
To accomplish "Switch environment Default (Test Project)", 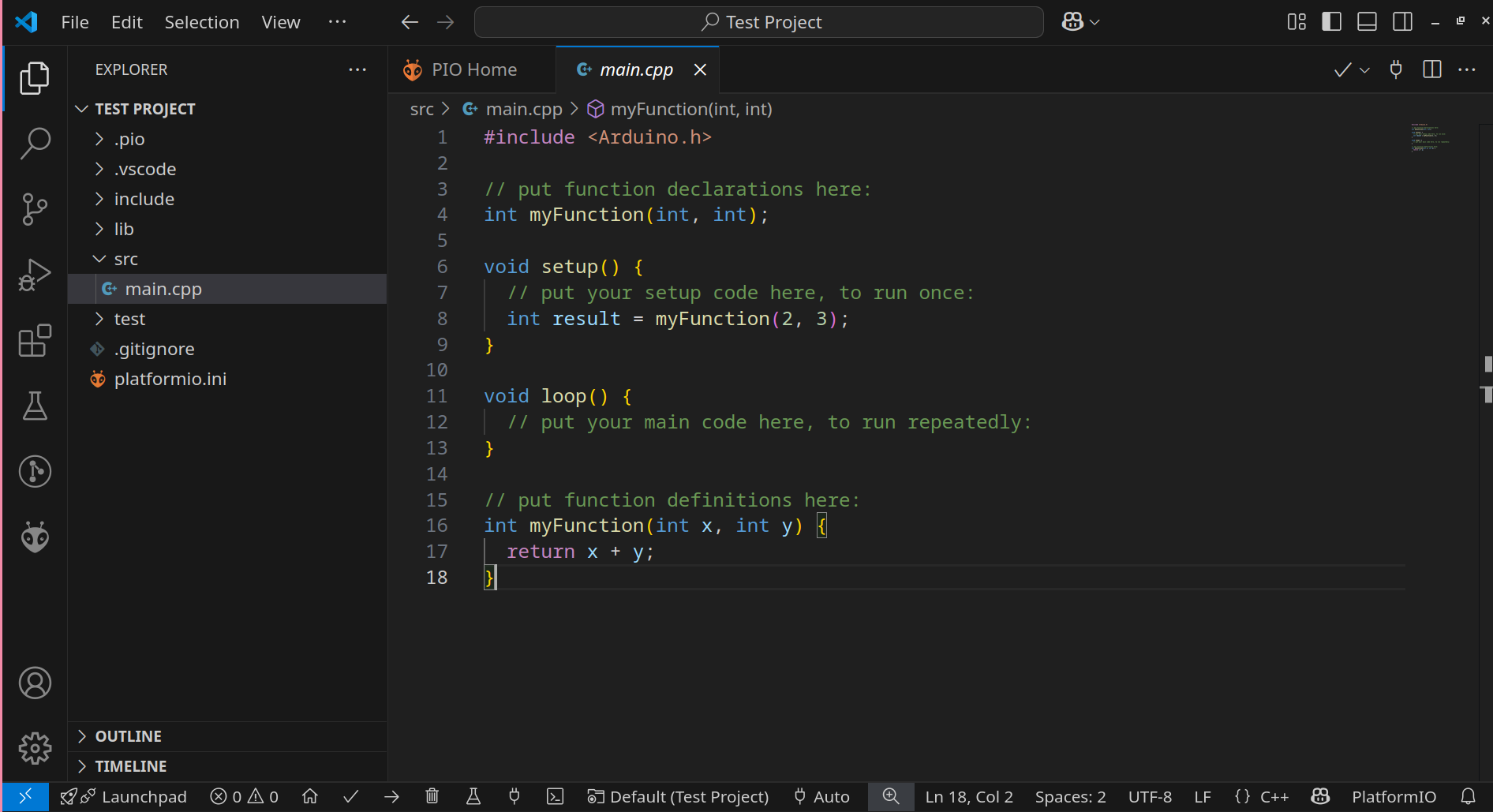I will pos(678,797).
